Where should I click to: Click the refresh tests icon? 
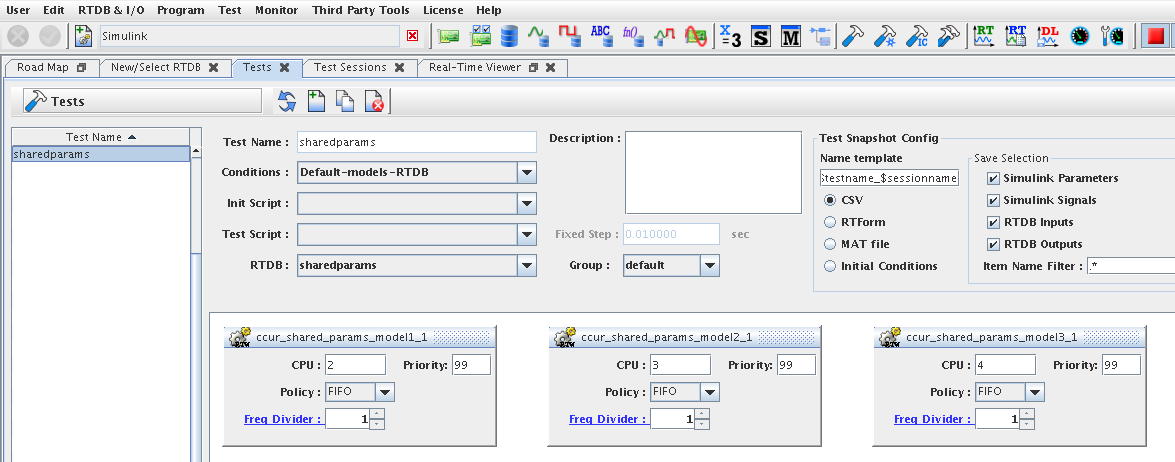(287, 101)
